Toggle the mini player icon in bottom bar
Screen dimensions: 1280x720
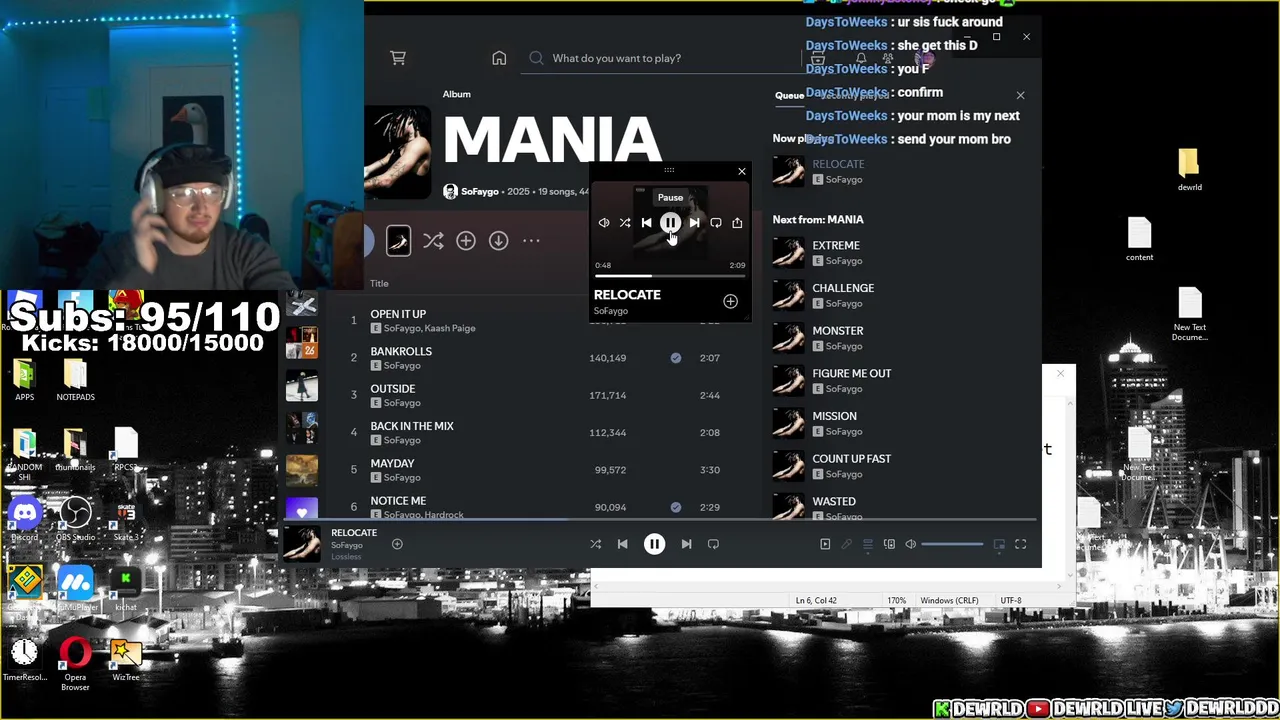999,544
